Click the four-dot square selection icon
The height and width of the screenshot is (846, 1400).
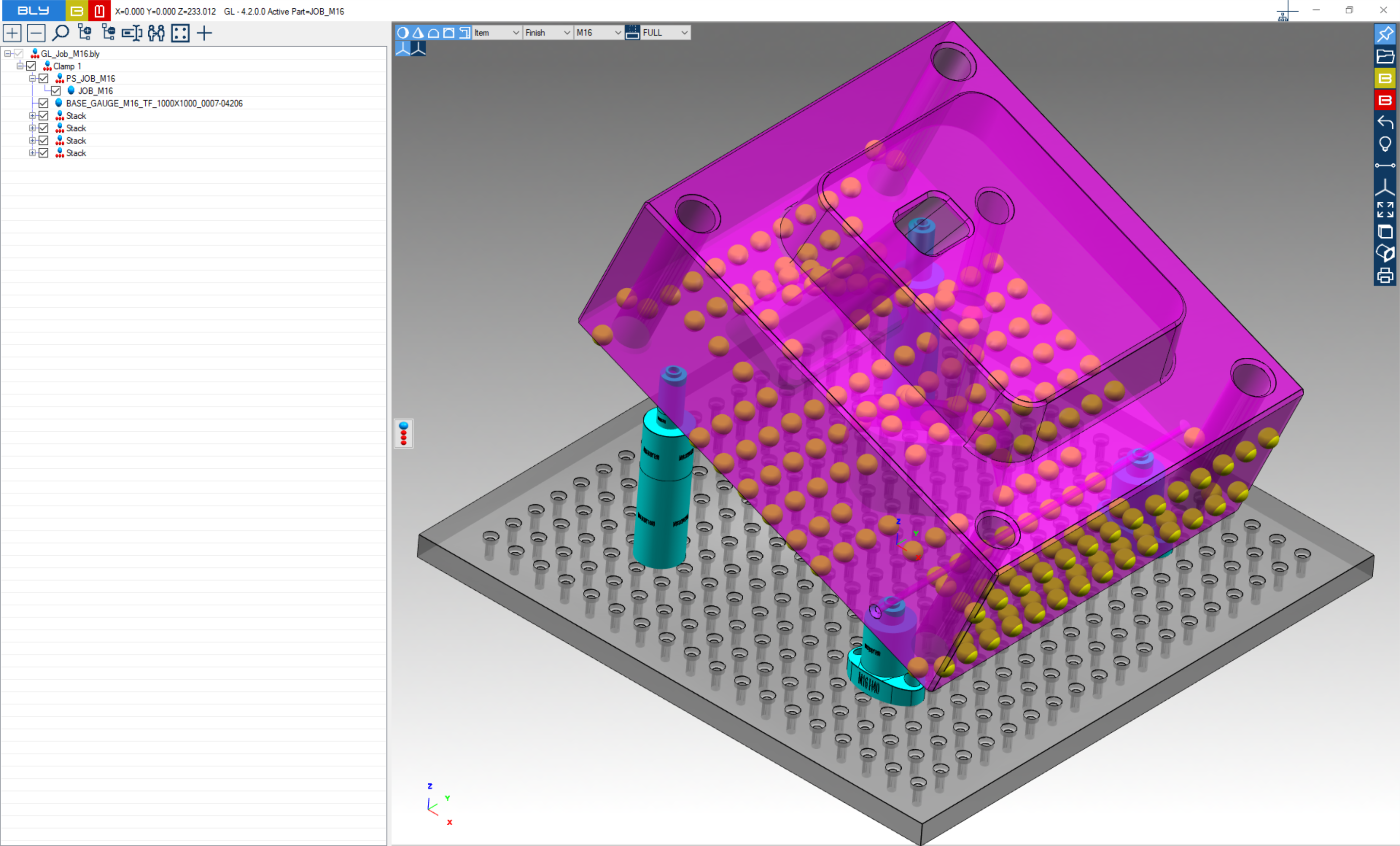coord(180,33)
